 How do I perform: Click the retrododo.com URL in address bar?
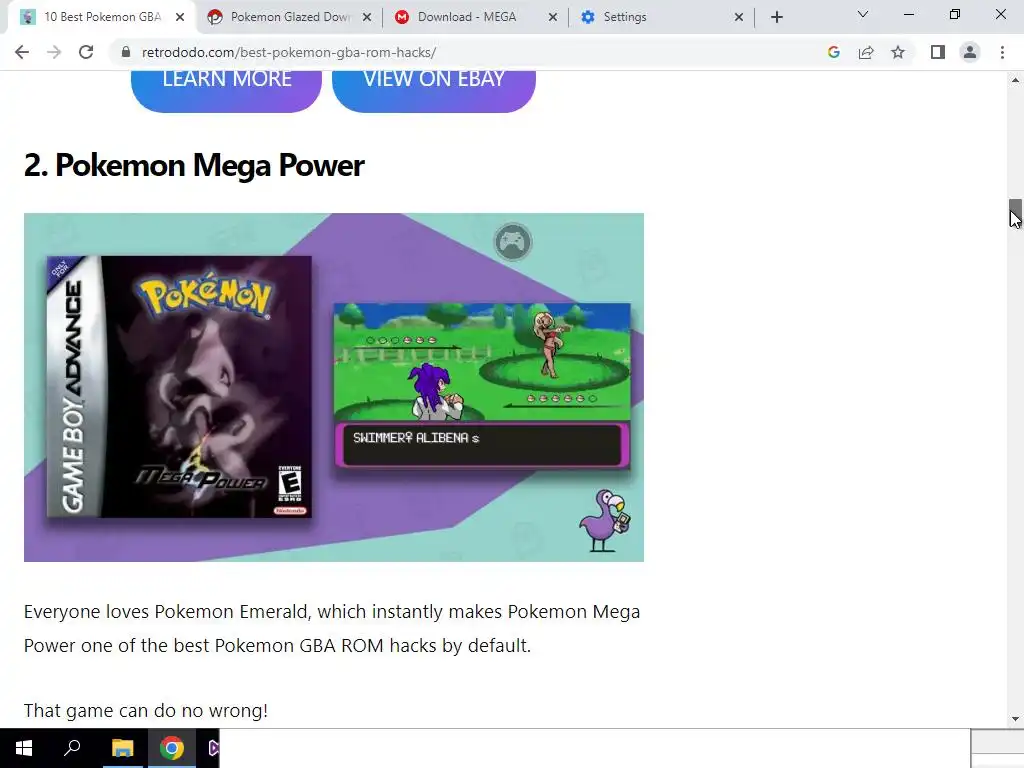click(289, 52)
